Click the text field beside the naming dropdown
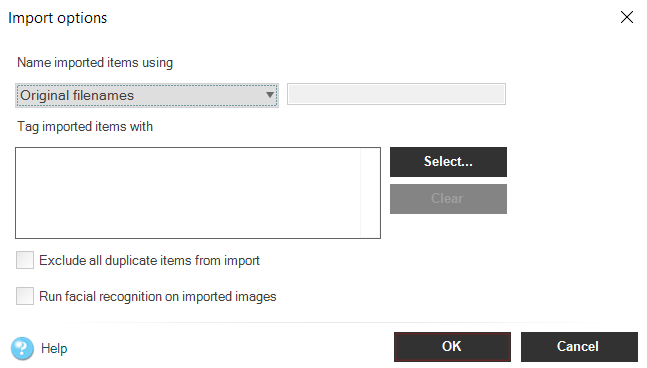647x368 pixels. point(396,94)
